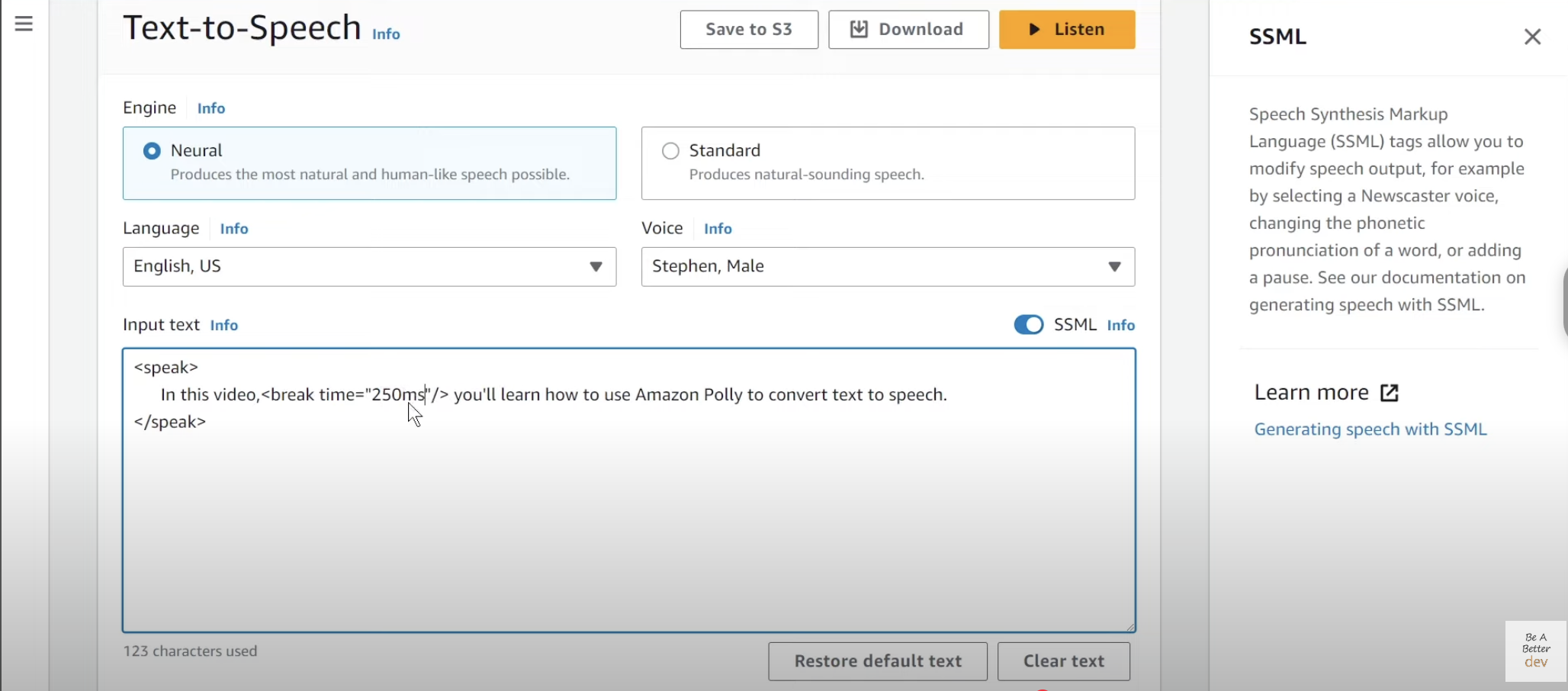Open Generating speech with SSML documentation link

(1370, 429)
